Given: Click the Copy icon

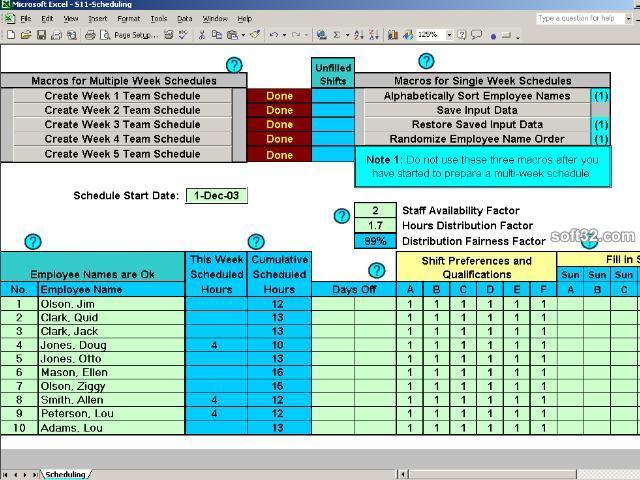Looking at the screenshot, I should (216, 36).
